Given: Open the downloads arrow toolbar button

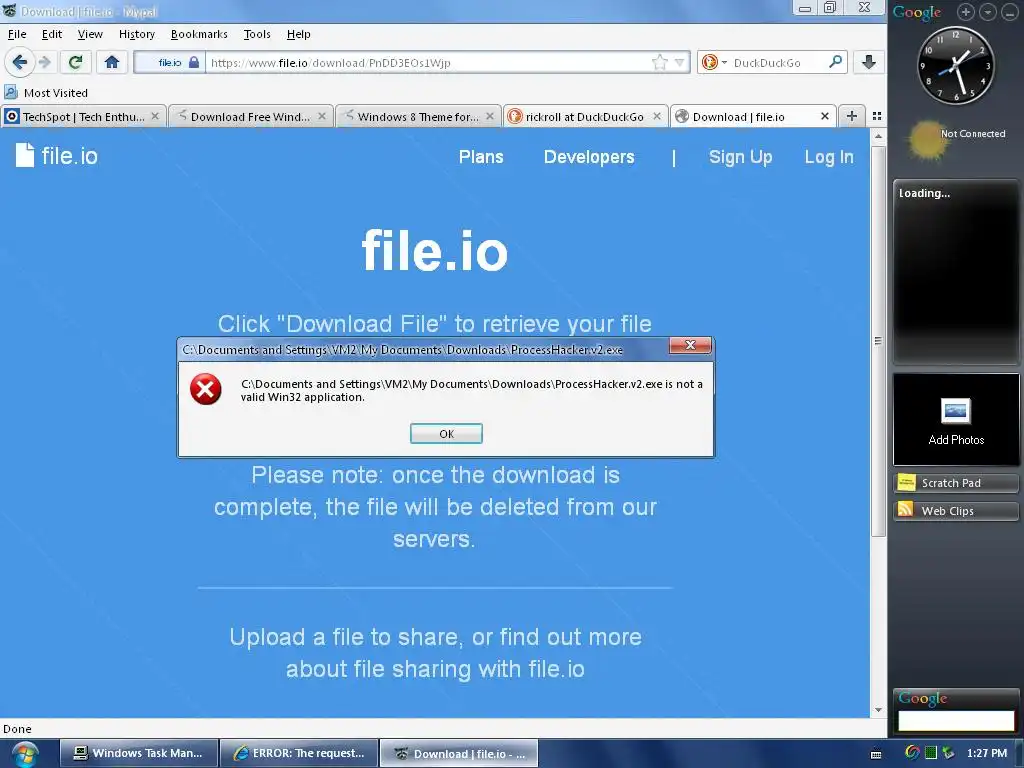Looking at the screenshot, I should (869, 62).
